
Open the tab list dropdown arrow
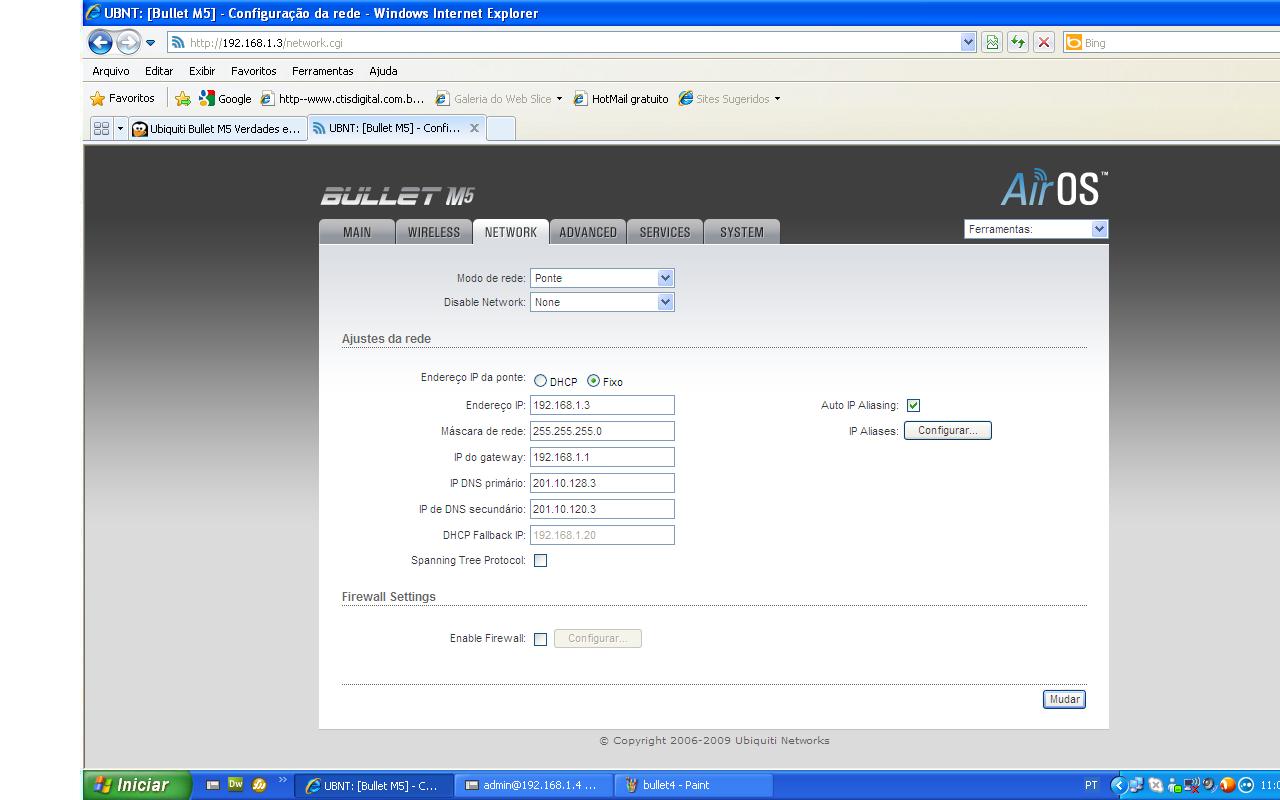120,128
